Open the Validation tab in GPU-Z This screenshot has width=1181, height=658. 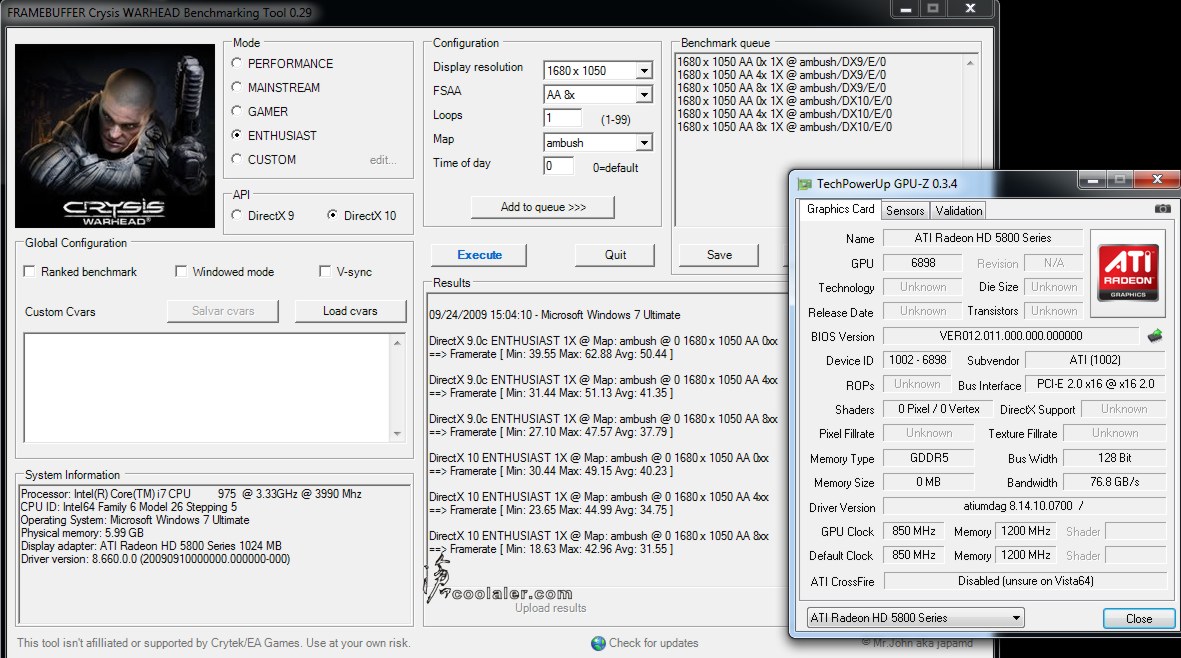[958, 211]
